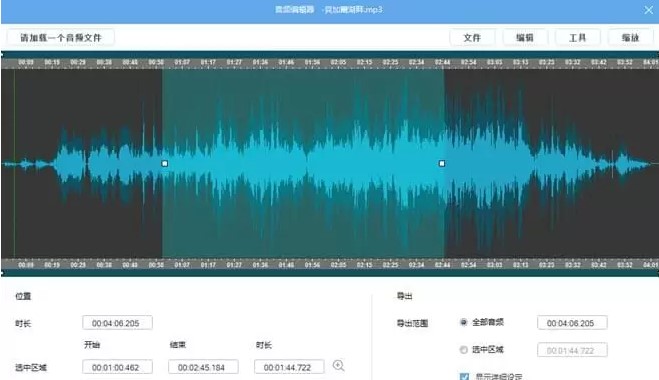Open the 缩放 zoom menu

click(x=630, y=37)
